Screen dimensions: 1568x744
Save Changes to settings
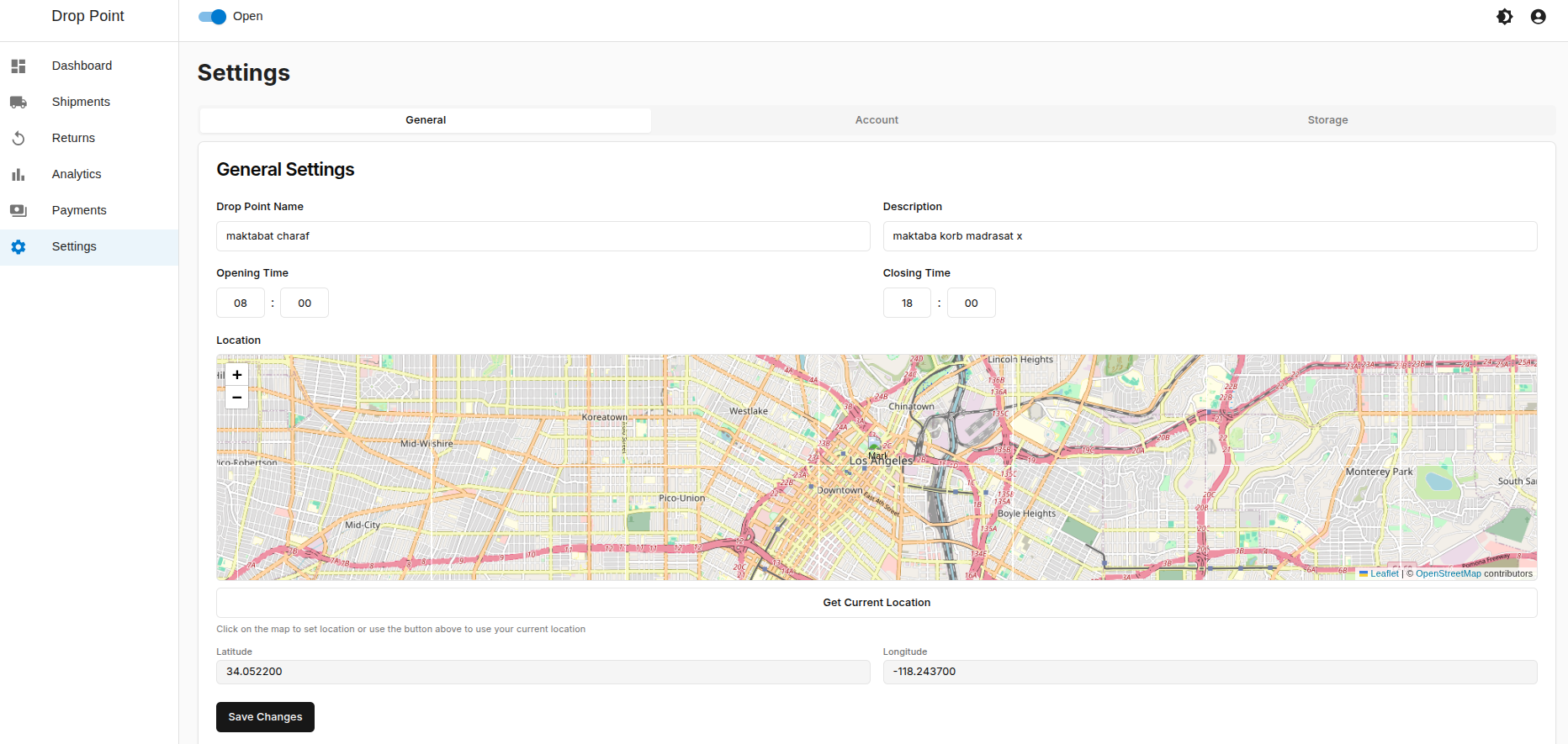coord(265,717)
